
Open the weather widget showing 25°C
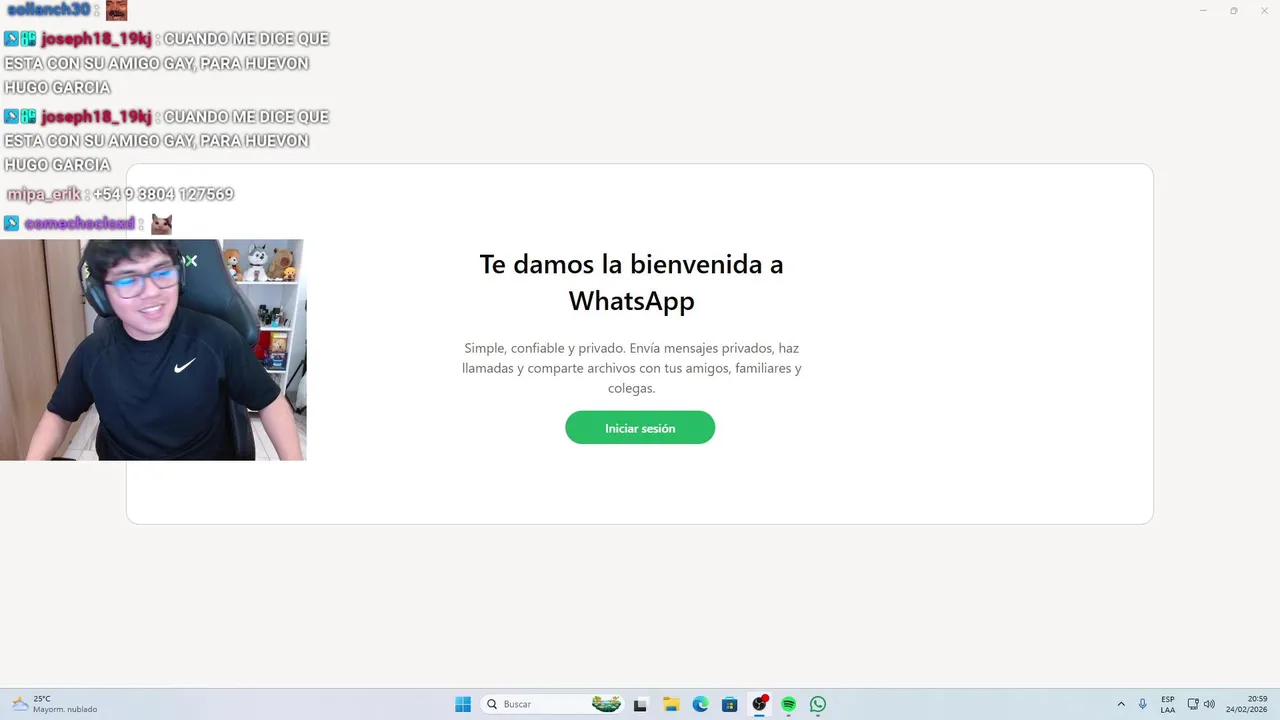pyautogui.click(x=55, y=704)
